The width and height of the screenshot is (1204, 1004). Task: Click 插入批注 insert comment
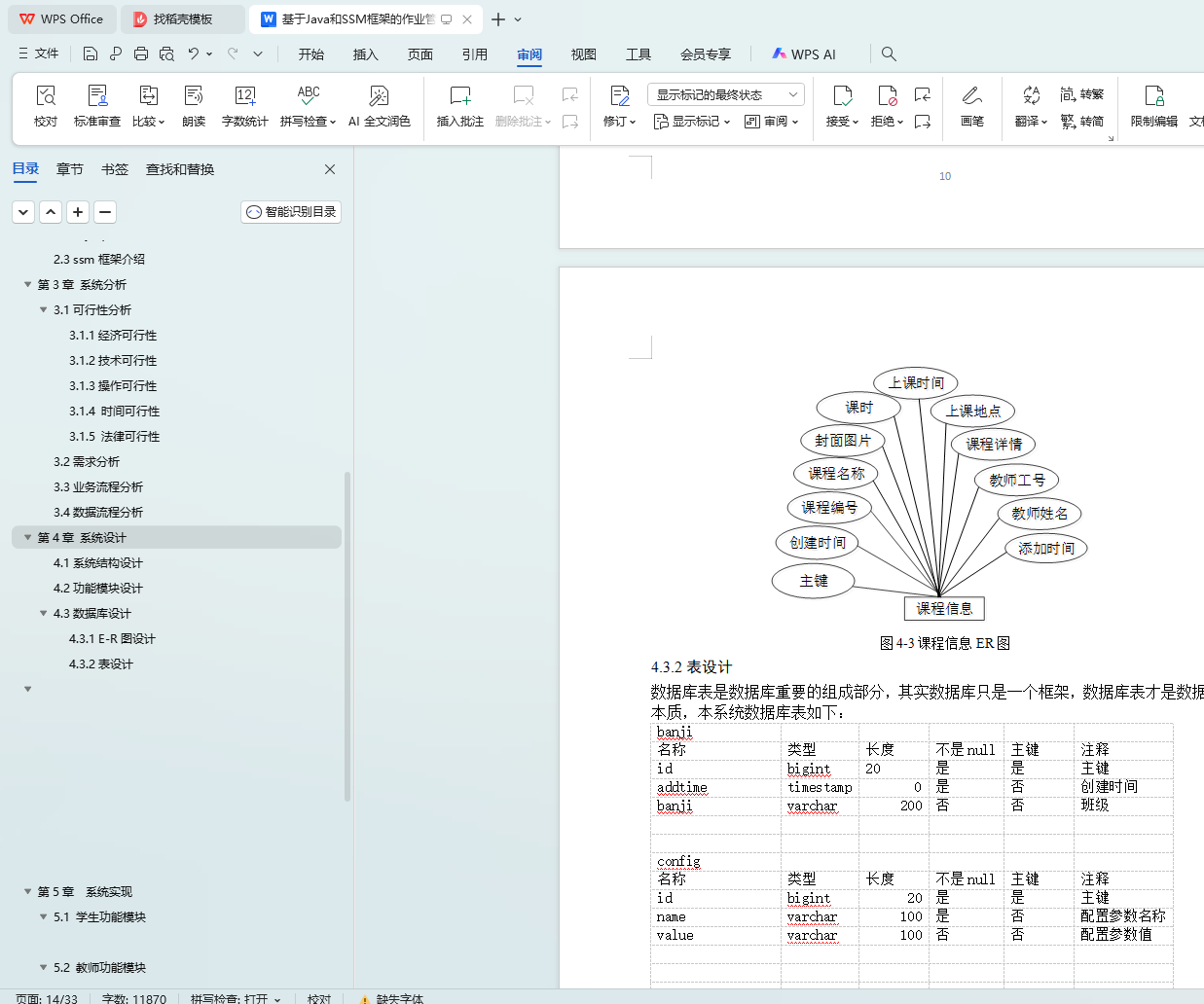(x=460, y=105)
